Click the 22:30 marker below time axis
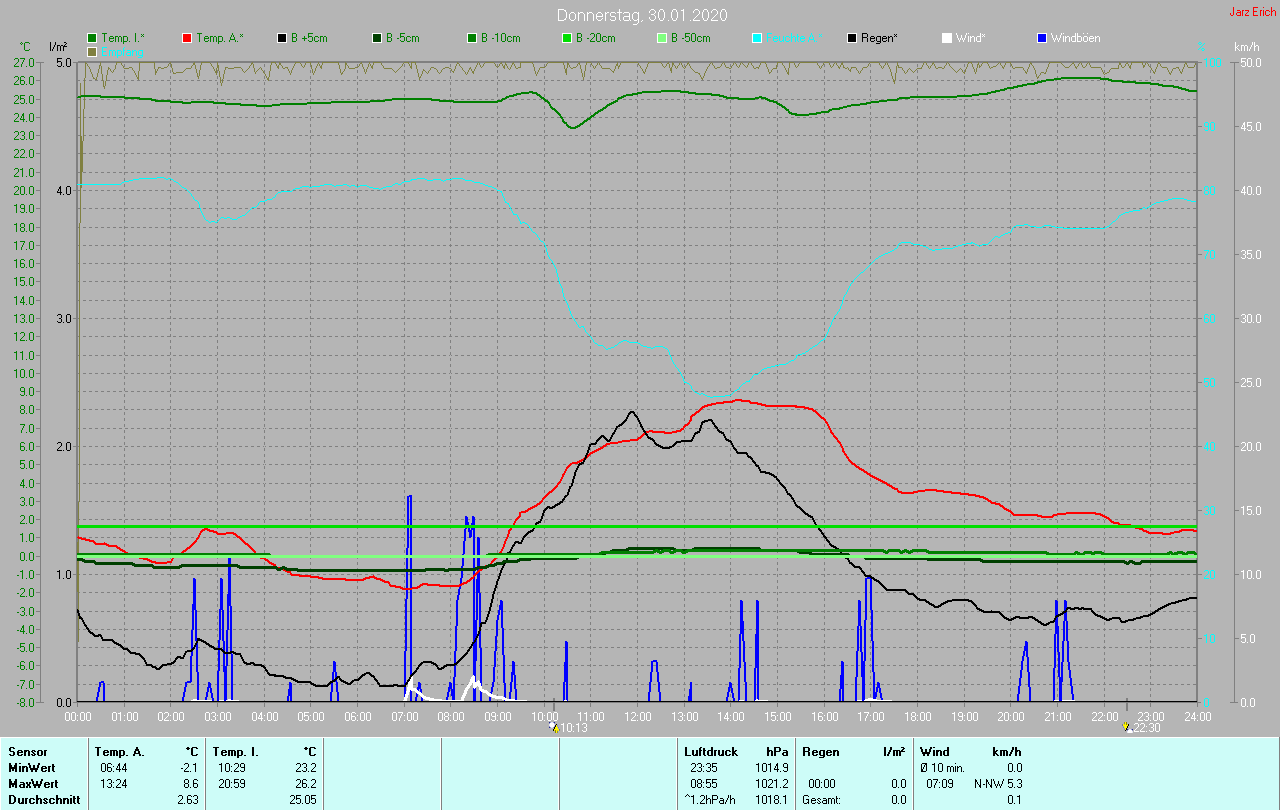Viewport: 1280px width, 810px height. pyautogui.click(x=1142, y=729)
